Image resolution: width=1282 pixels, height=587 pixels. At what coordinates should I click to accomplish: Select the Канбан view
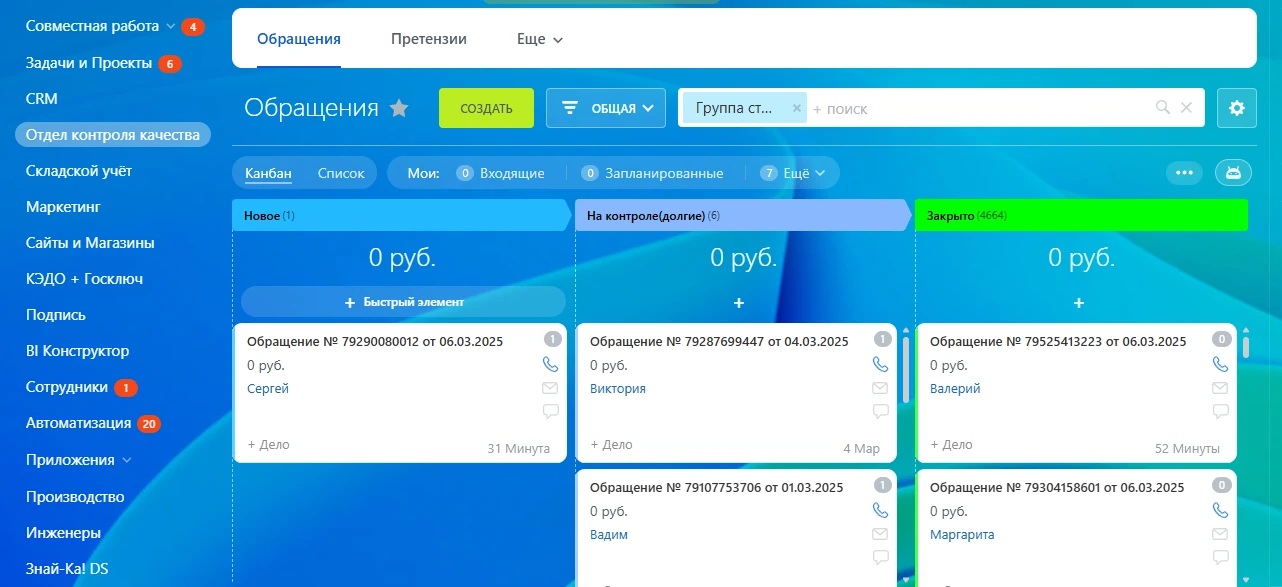click(x=268, y=173)
